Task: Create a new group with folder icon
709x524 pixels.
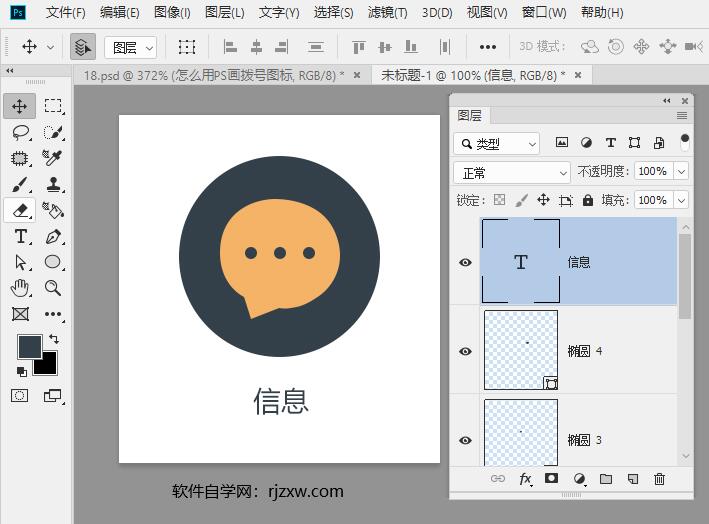Action: point(605,480)
